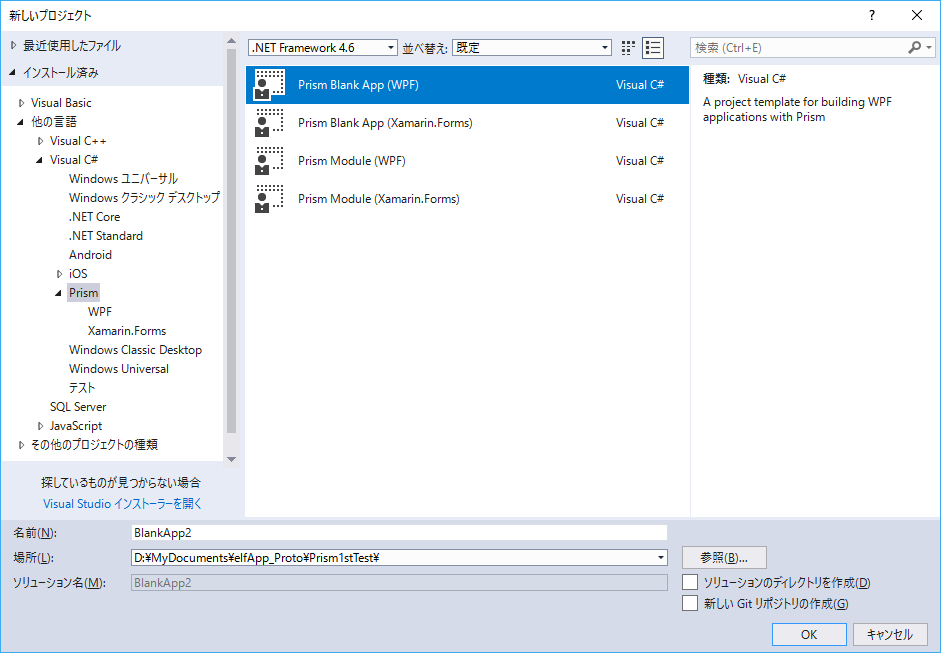This screenshot has width=941, height=653.
Task: Switch to medium icons list view
Action: (653, 48)
